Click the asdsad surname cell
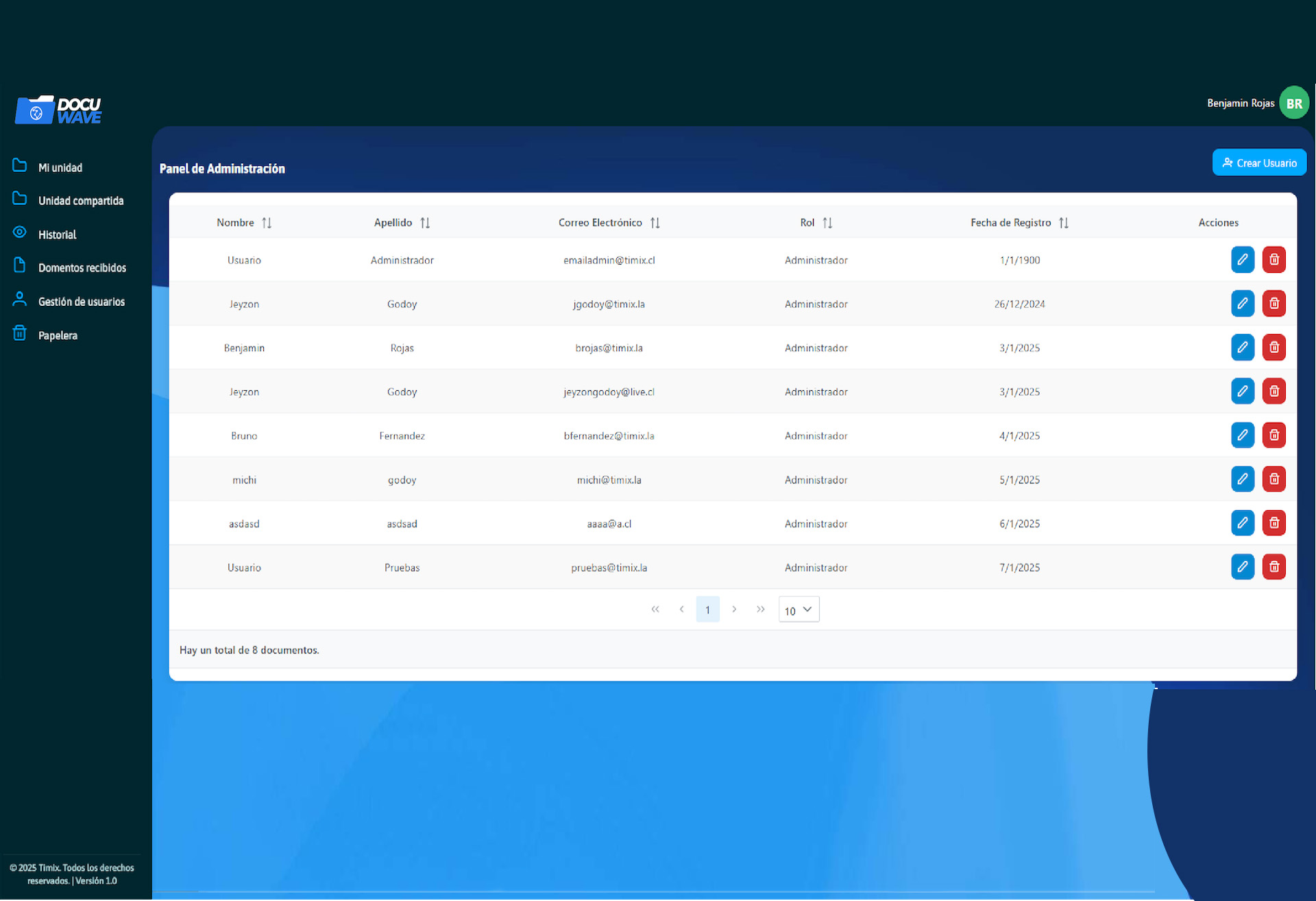 [x=402, y=524]
